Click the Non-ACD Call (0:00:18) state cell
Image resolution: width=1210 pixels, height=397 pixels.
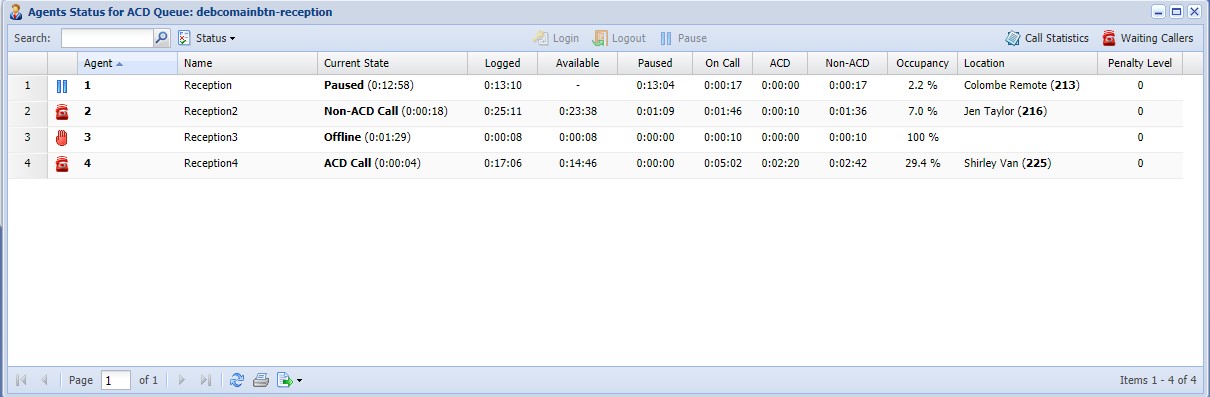386,112
